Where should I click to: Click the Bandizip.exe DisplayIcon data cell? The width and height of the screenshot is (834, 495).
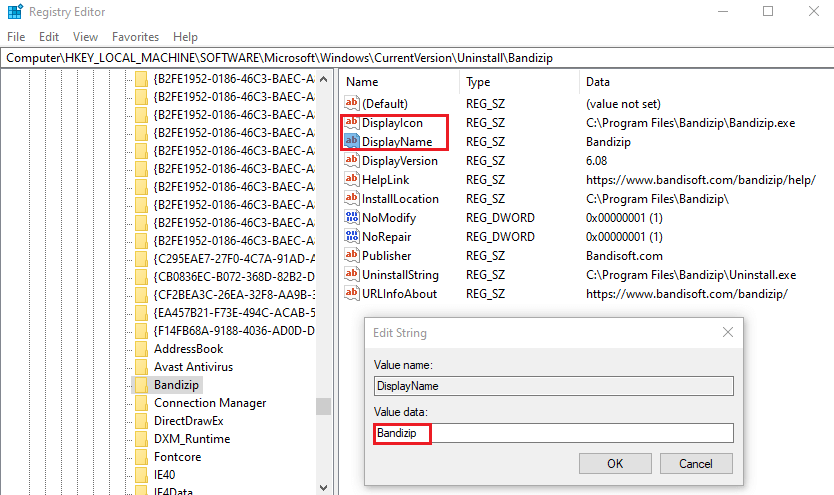(x=690, y=123)
